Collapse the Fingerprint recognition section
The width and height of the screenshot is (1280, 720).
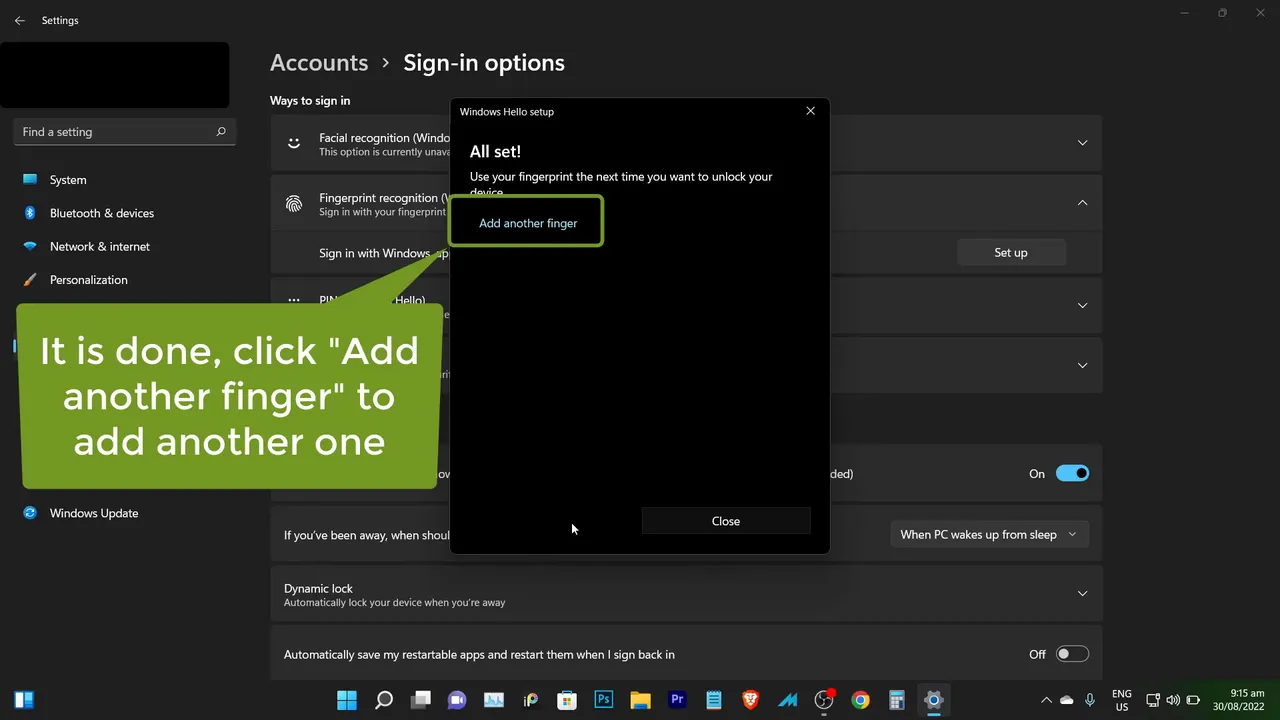pos(1082,203)
